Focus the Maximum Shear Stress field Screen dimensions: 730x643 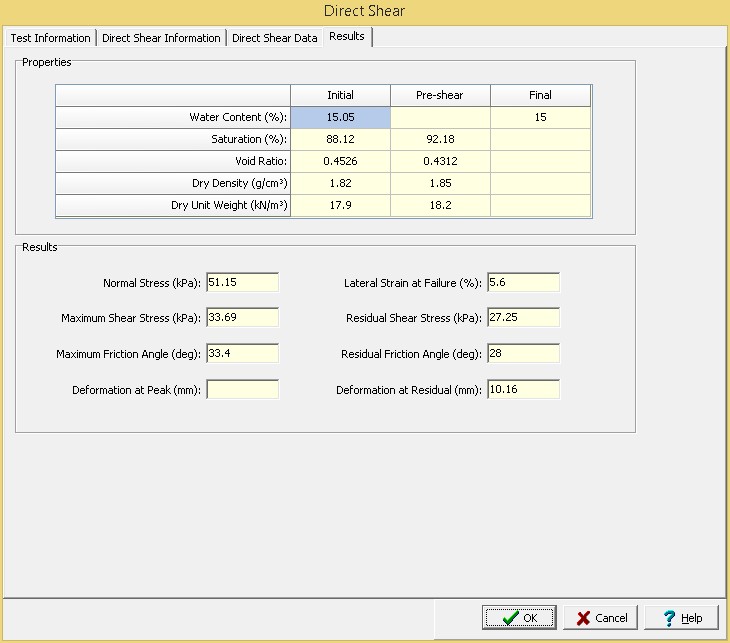pyautogui.click(x=242, y=318)
